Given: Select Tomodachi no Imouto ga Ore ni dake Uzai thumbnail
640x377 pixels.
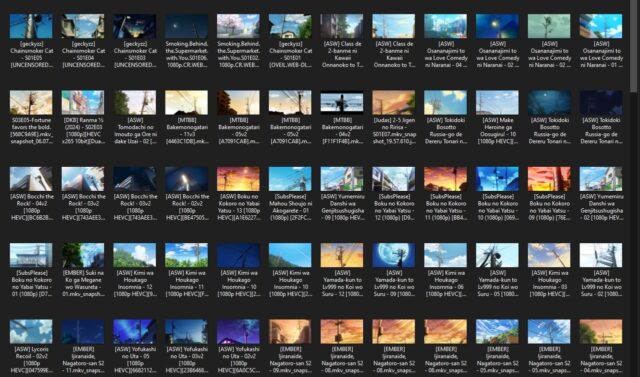Looking at the screenshot, I should pos(135,102).
